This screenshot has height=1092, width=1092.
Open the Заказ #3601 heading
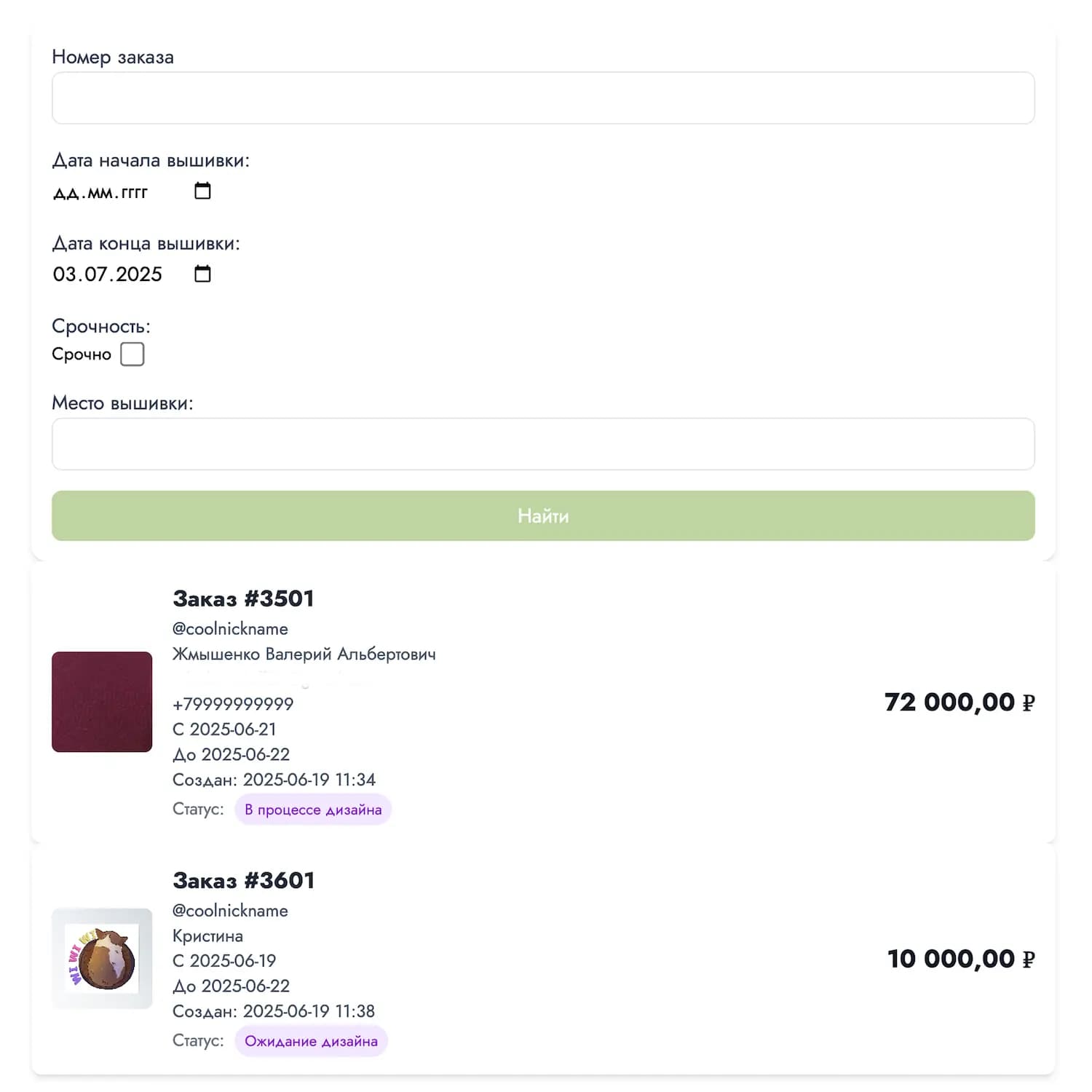coord(243,881)
